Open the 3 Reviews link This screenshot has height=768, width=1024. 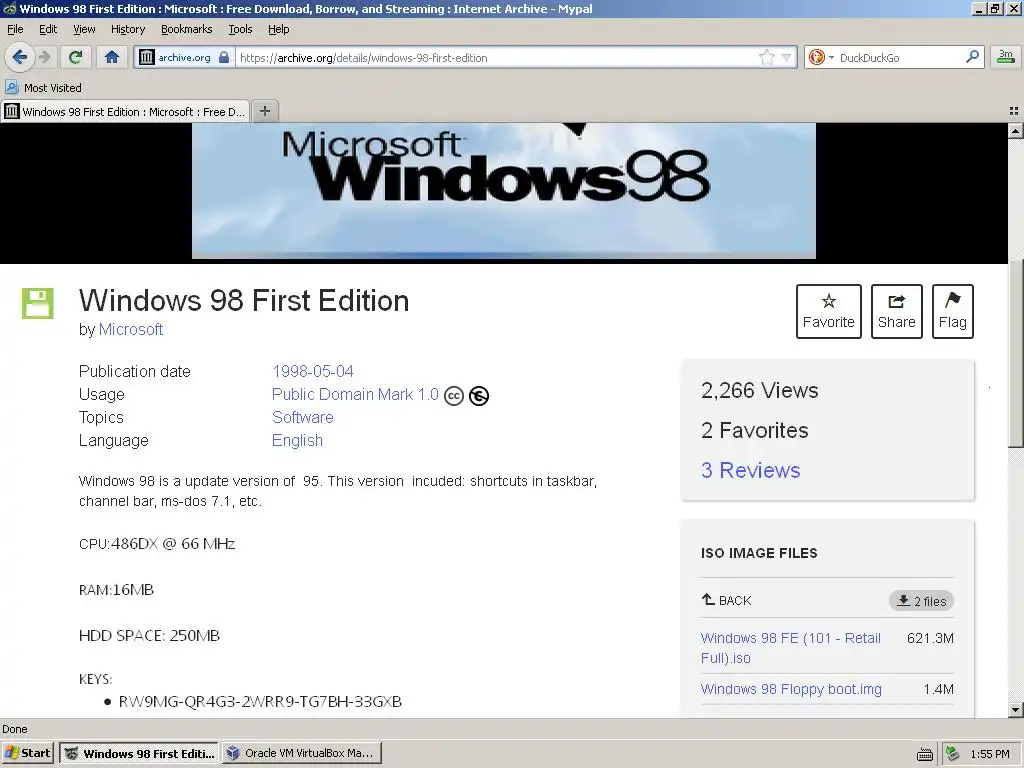[750, 470]
